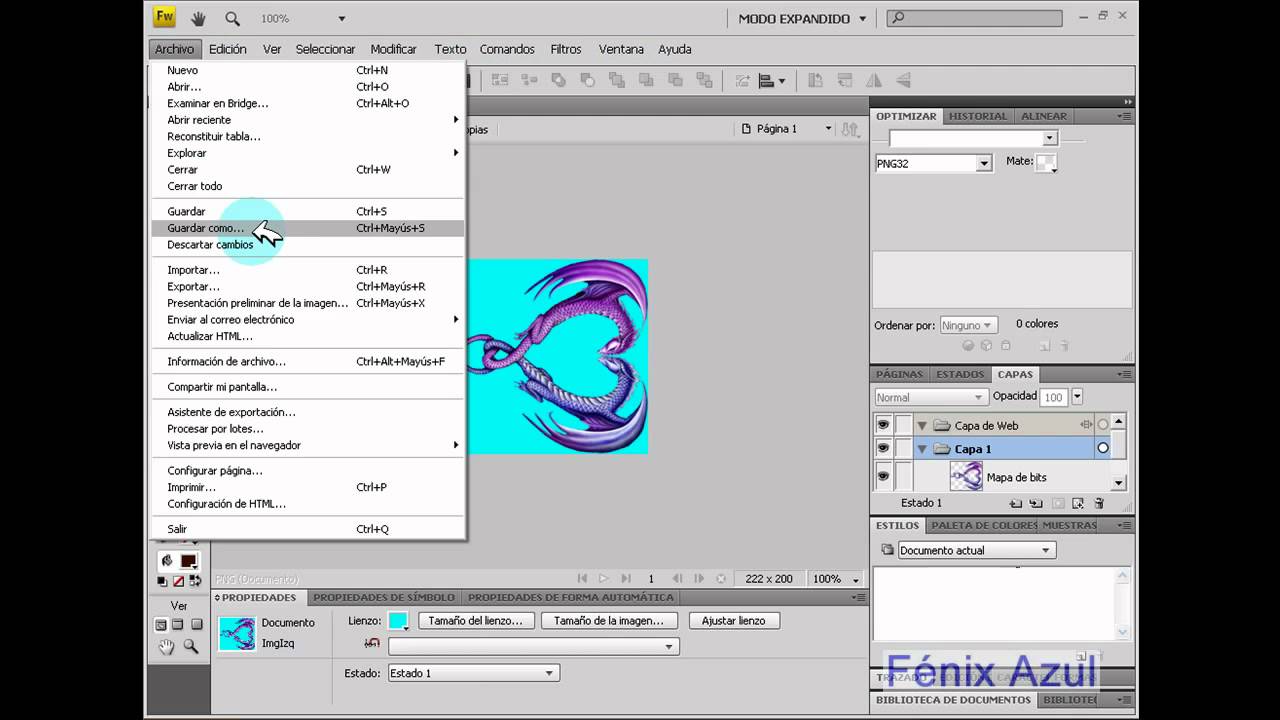Viewport: 1280px width, 720px height.
Task: Choose Guardar como… from Archivo menu
Action: [x=306, y=228]
